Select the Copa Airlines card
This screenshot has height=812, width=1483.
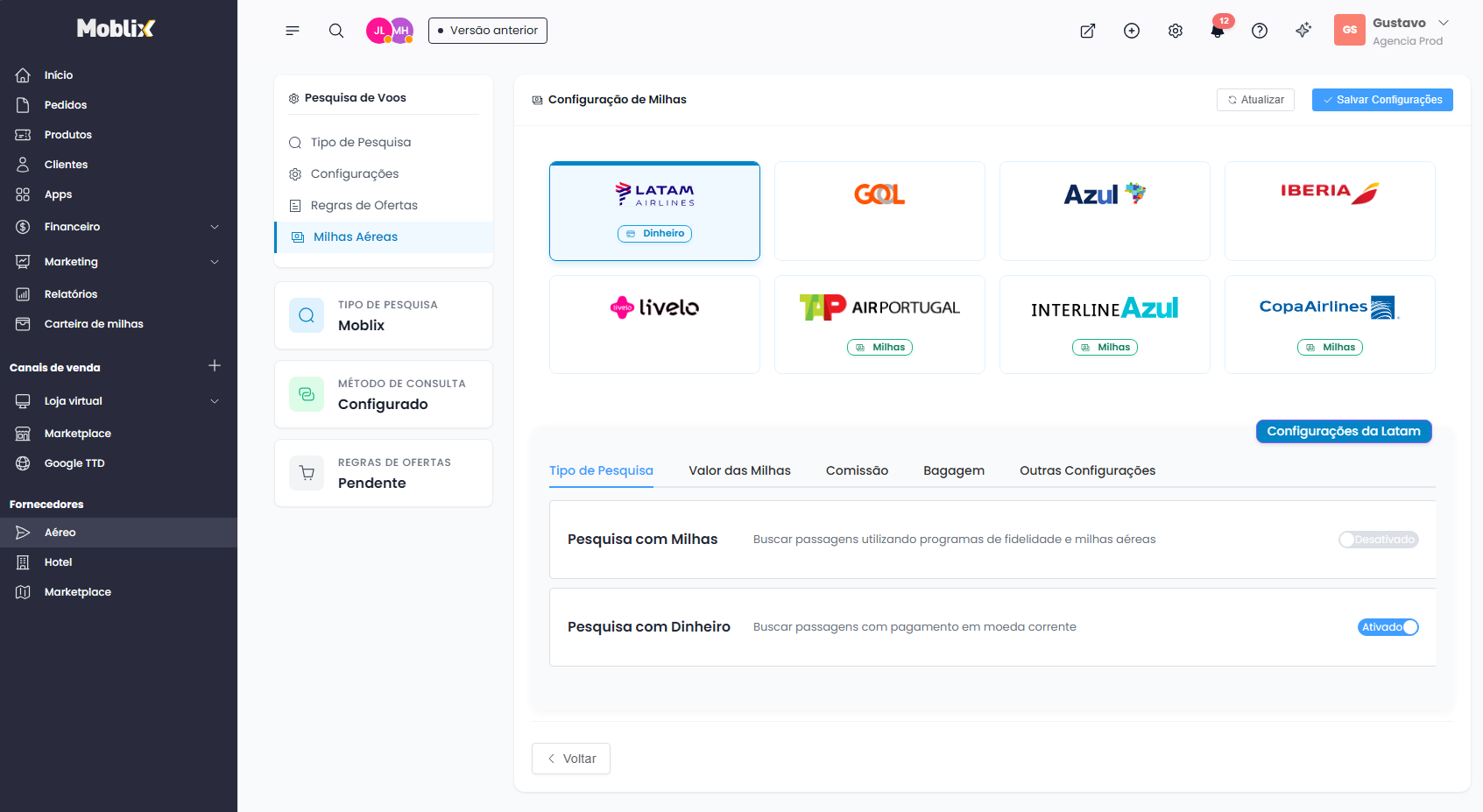tap(1330, 325)
